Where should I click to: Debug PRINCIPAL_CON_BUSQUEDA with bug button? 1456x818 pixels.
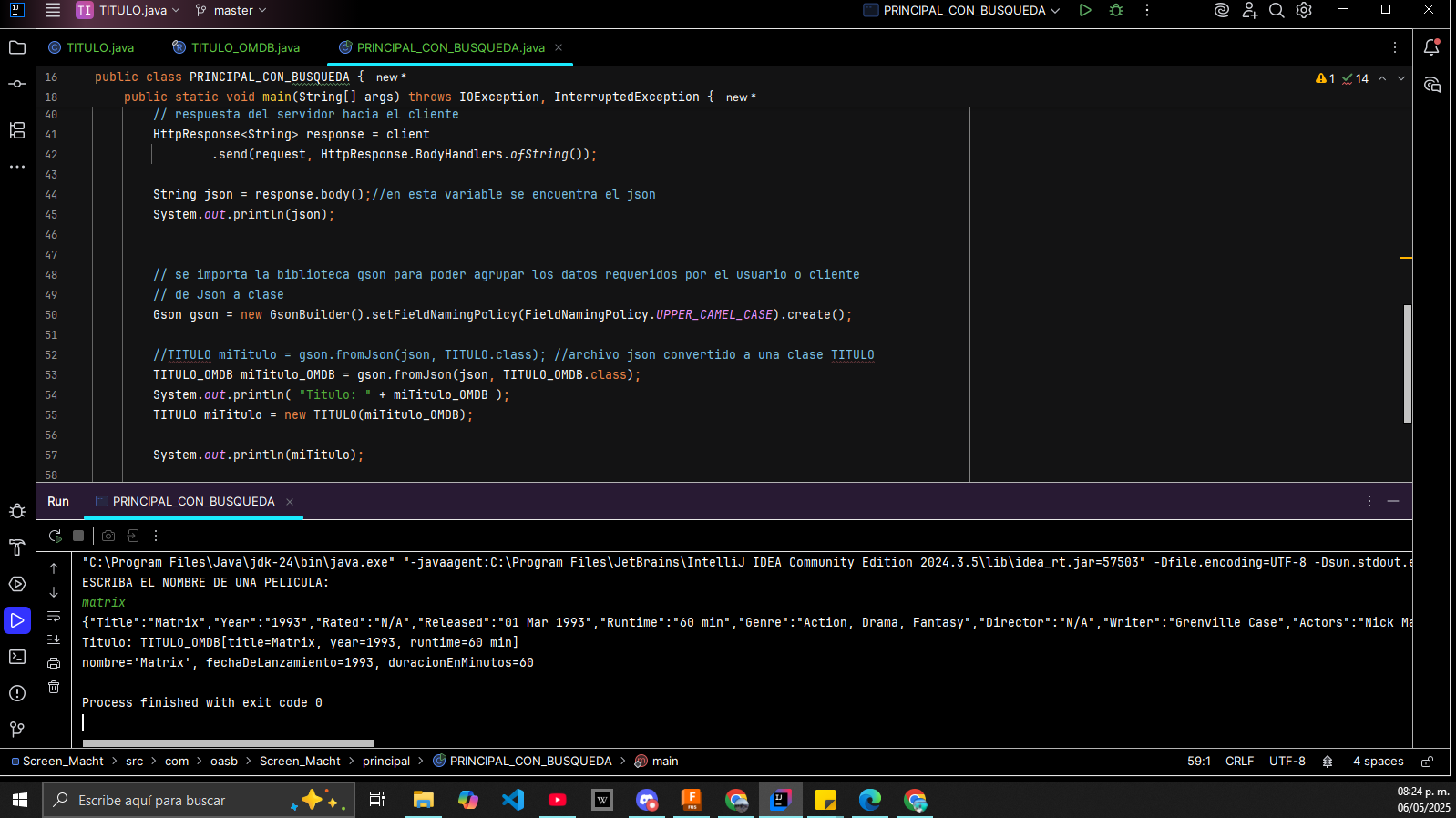pyautogui.click(x=1116, y=10)
